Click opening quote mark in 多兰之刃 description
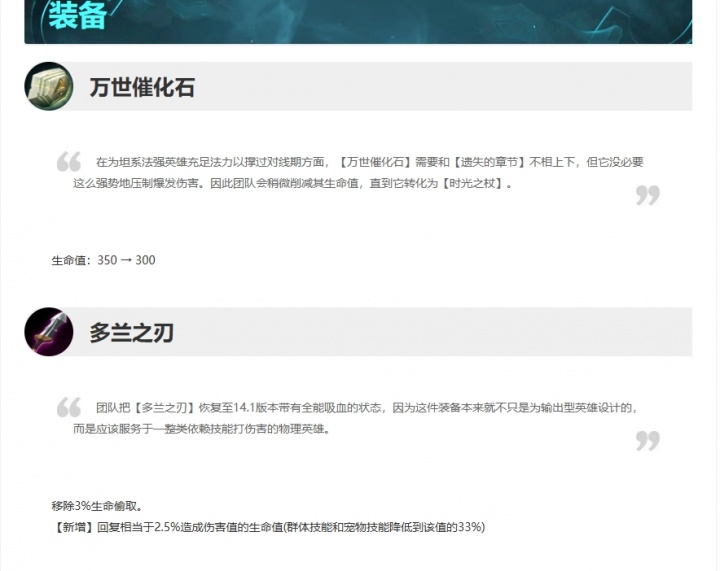Viewport: 720px width, 571px height. [68, 407]
